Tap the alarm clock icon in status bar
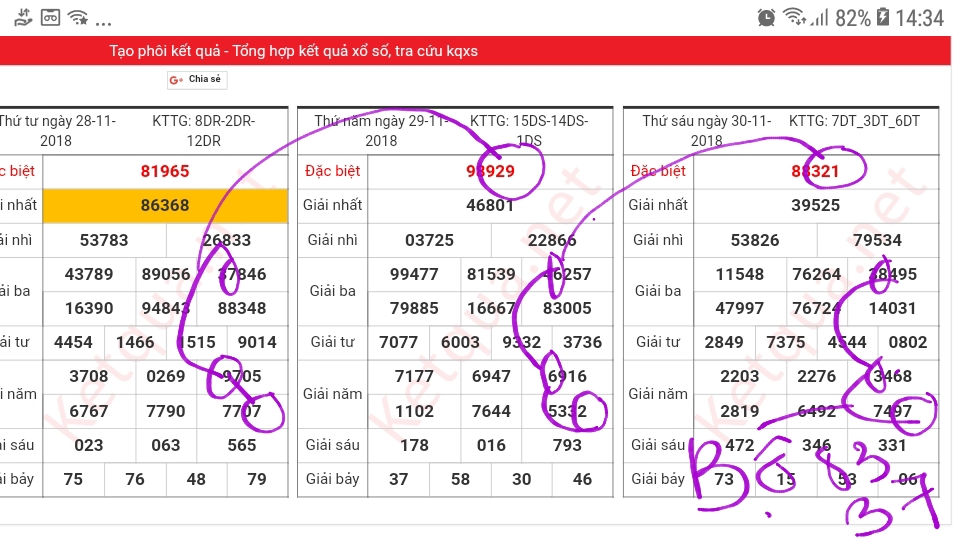Screen dimensions: 960x540 [766, 17]
